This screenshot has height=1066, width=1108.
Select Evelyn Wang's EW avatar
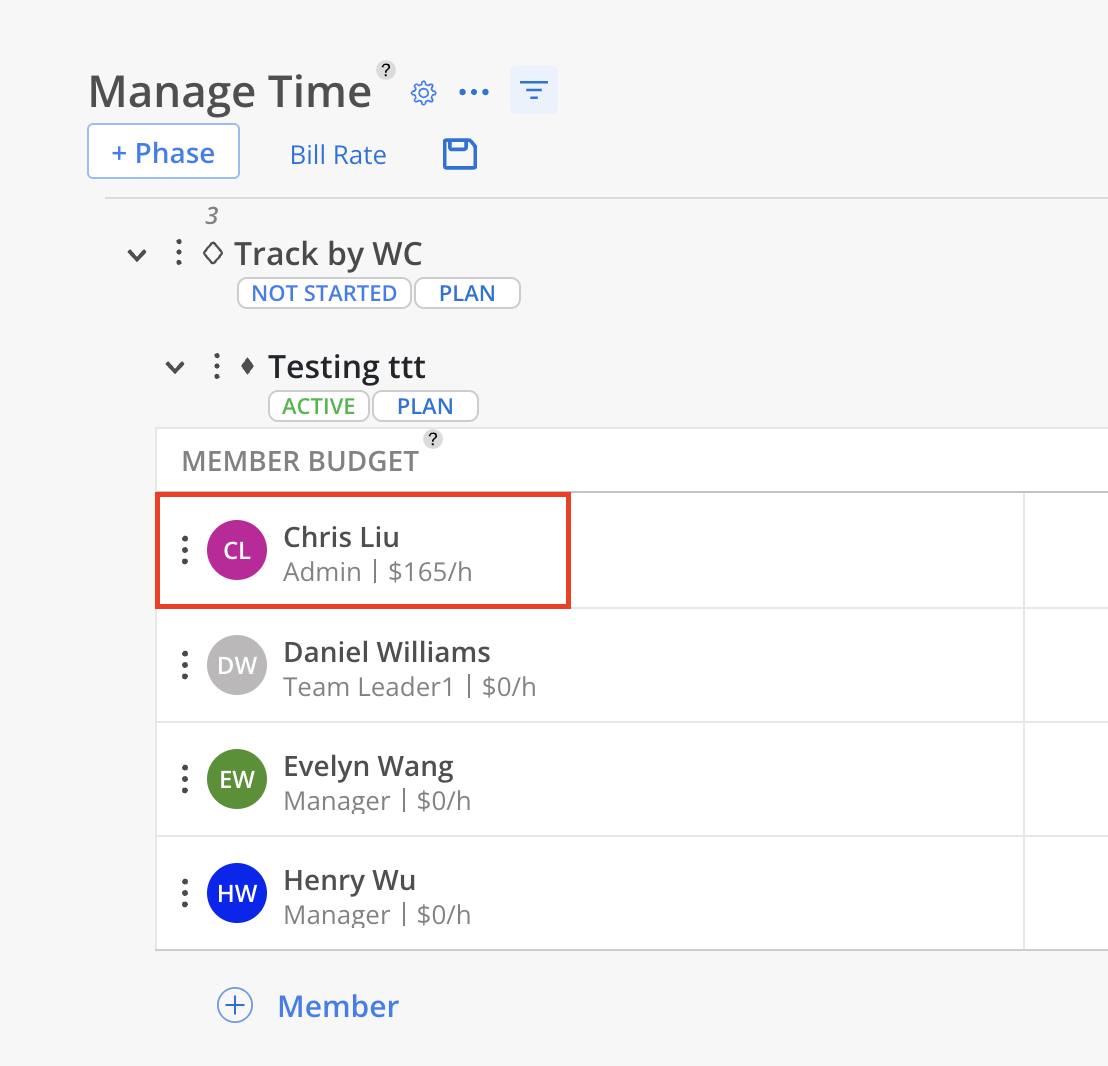click(237, 778)
